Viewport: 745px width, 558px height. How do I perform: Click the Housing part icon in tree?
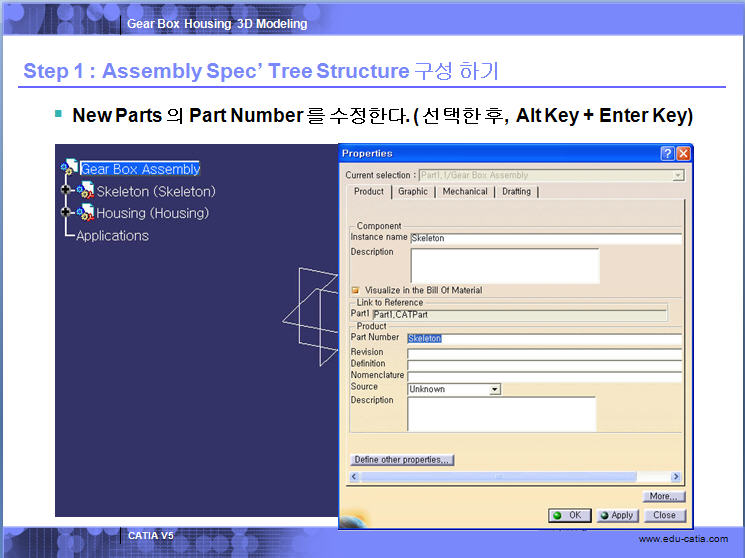86,213
